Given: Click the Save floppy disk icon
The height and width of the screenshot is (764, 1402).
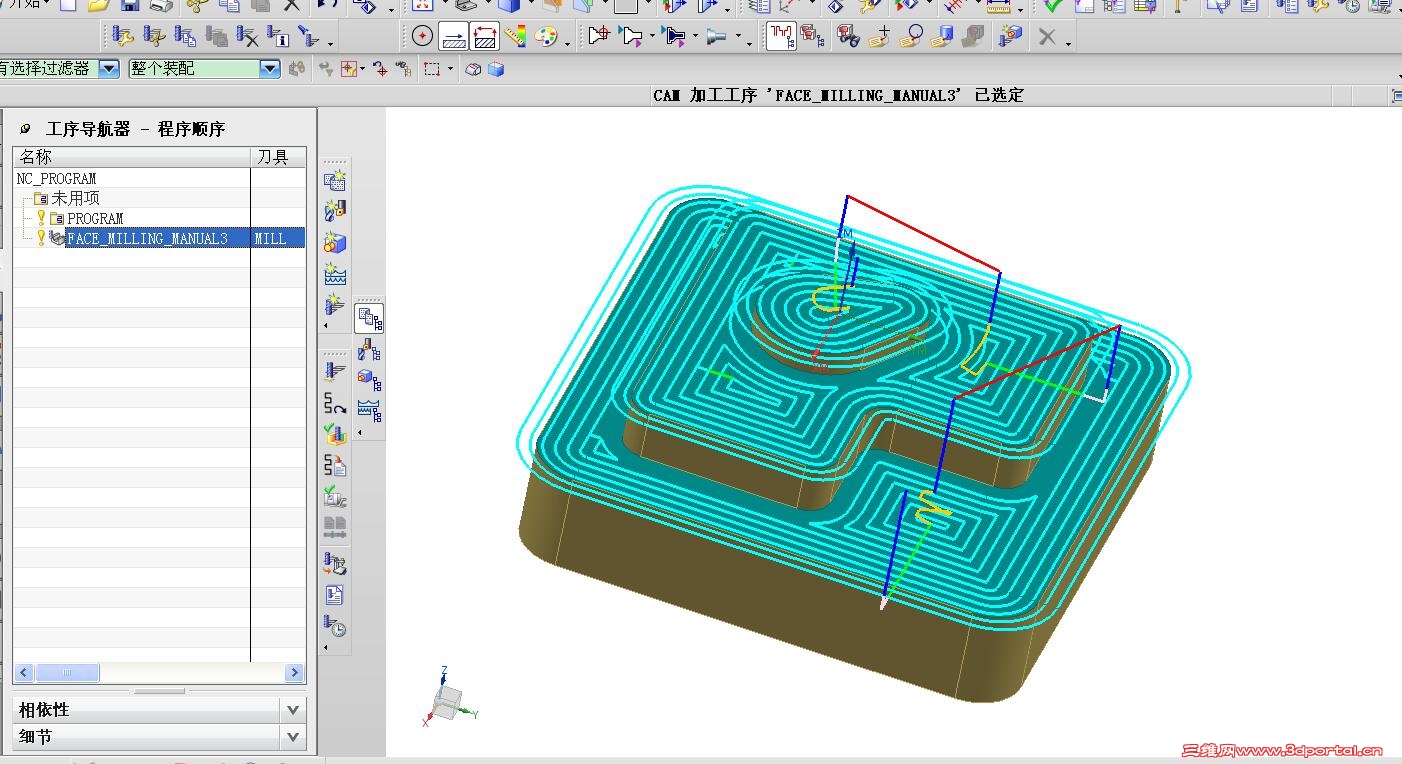Looking at the screenshot, I should click(x=129, y=5).
